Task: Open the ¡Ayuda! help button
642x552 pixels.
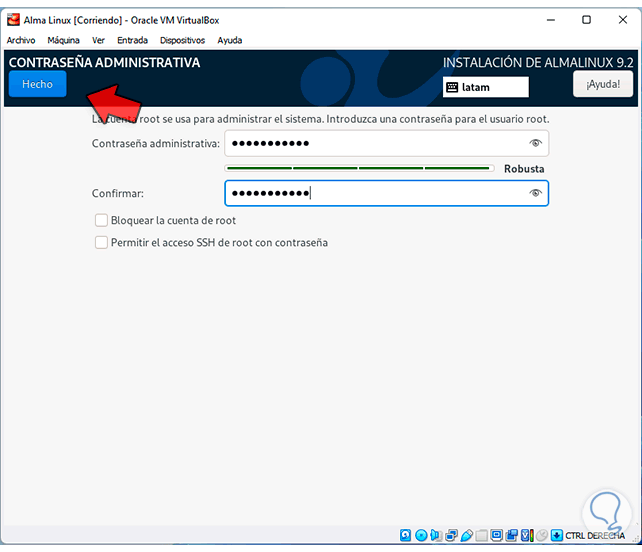Action: [603, 84]
